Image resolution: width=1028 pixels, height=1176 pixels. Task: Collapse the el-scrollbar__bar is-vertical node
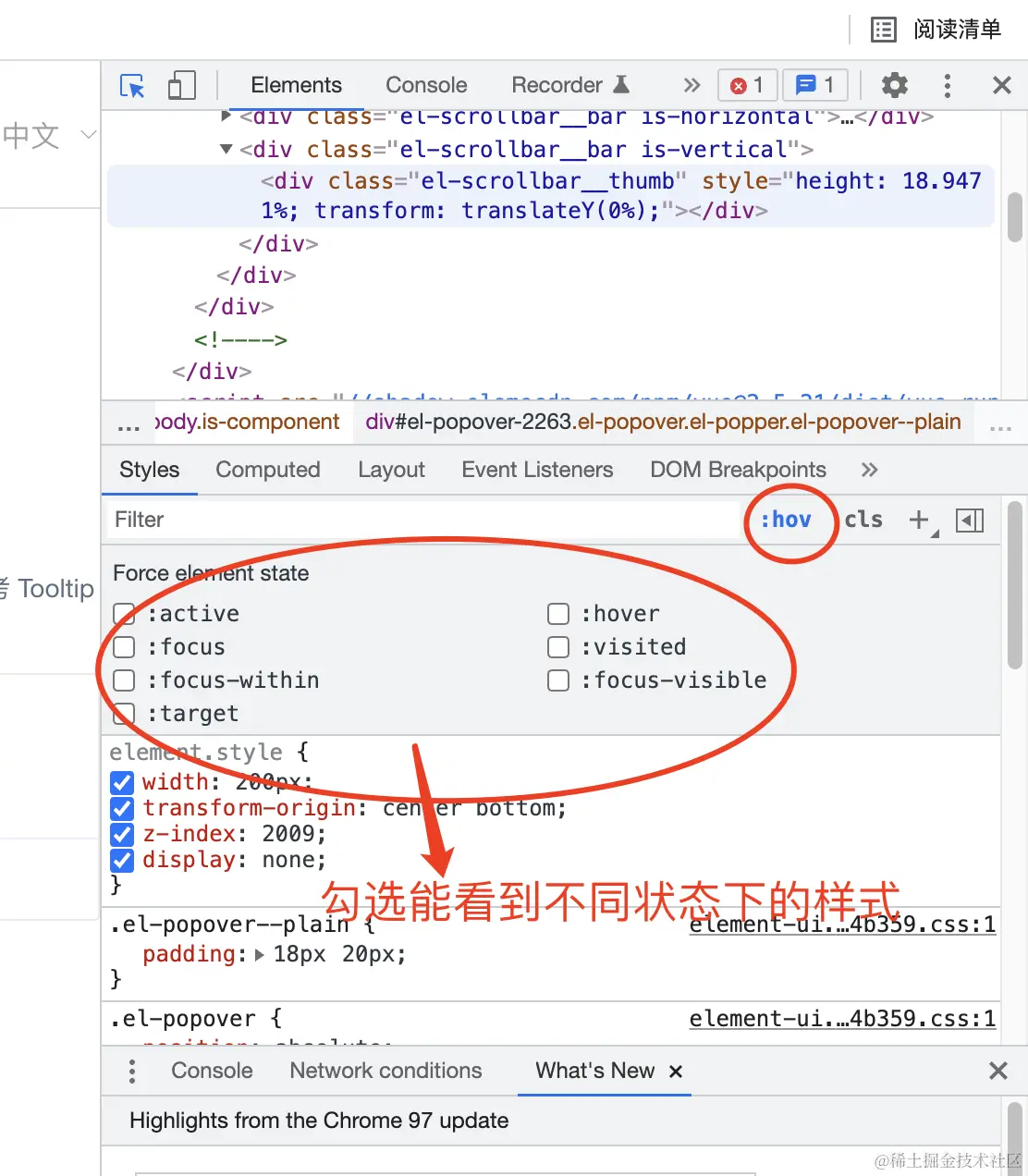pyautogui.click(x=226, y=149)
